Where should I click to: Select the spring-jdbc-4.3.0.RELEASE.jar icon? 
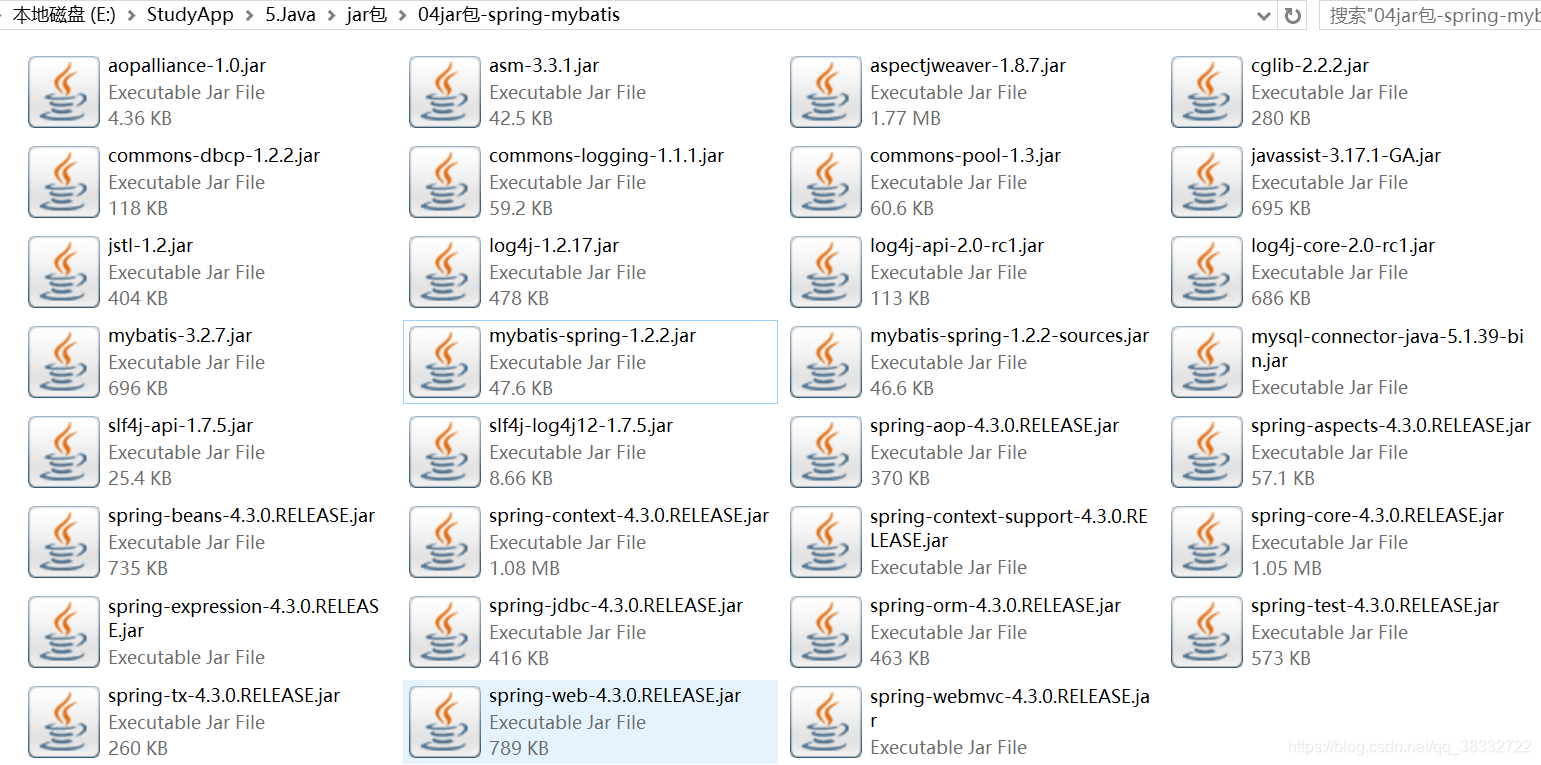(445, 632)
